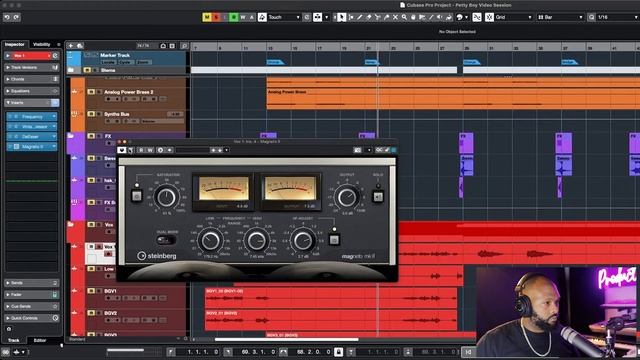
Task: Click the Redo arrow in the toolbar
Action: (16, 17)
